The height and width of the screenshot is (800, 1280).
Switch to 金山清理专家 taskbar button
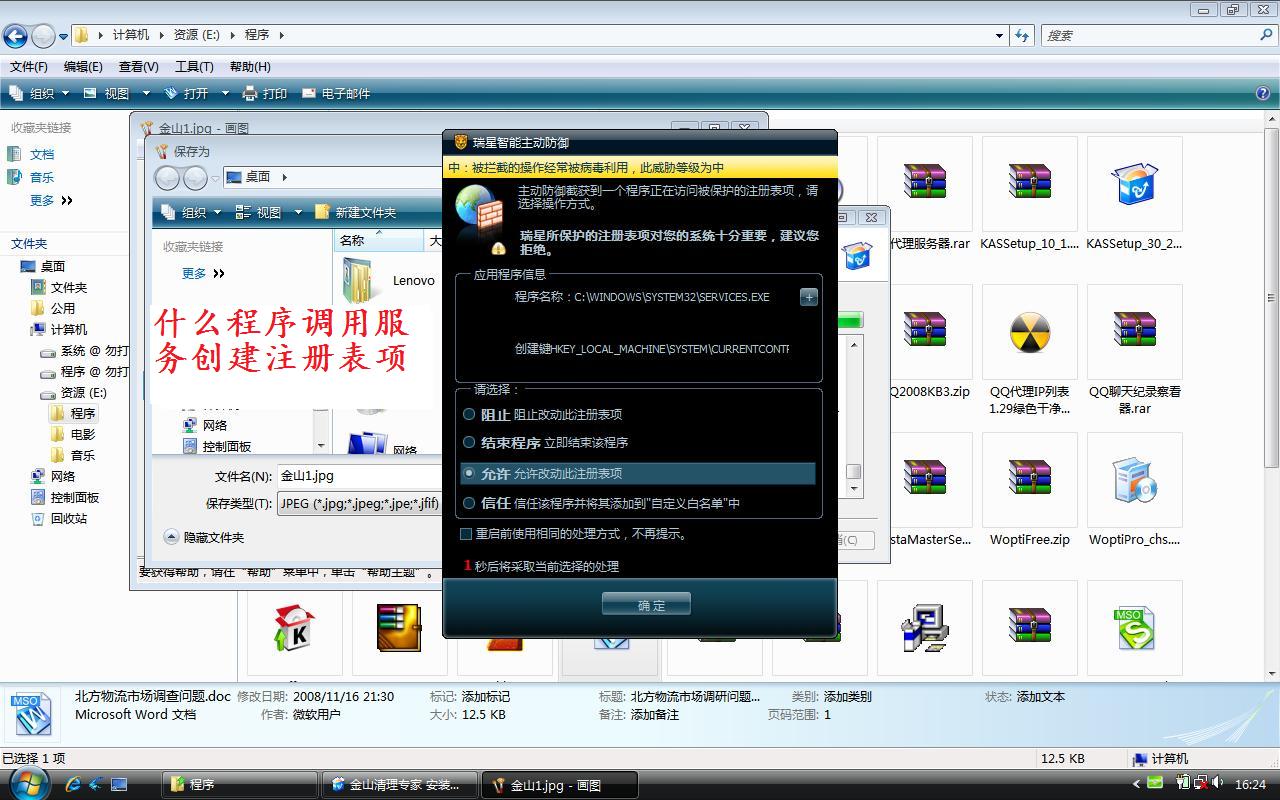coord(400,785)
